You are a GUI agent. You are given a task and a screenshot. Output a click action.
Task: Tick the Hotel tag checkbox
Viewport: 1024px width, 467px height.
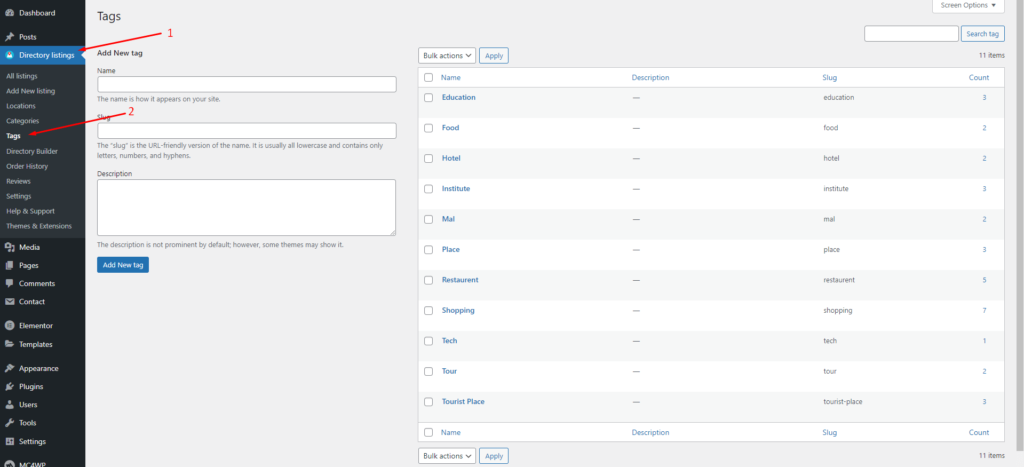[428, 158]
